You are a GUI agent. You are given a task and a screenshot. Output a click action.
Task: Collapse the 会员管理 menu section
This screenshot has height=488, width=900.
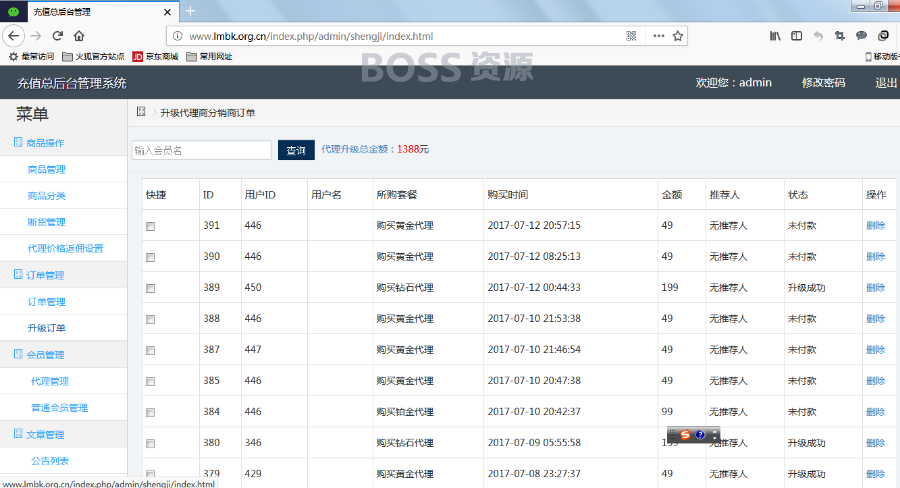45,354
